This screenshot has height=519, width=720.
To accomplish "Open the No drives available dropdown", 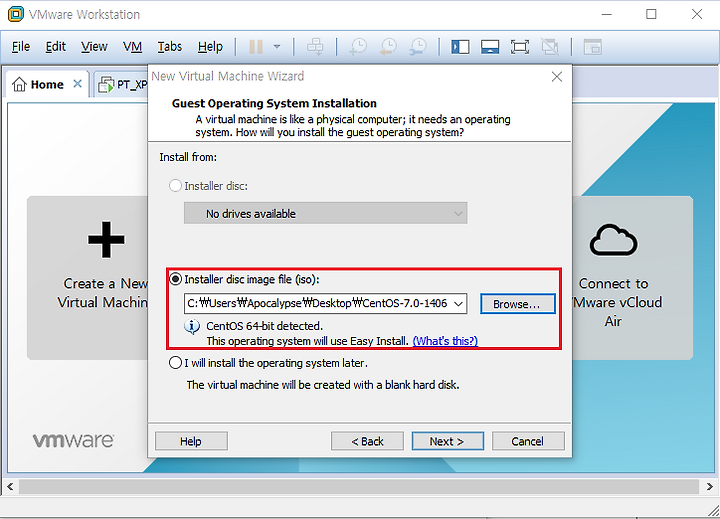I will 326,213.
